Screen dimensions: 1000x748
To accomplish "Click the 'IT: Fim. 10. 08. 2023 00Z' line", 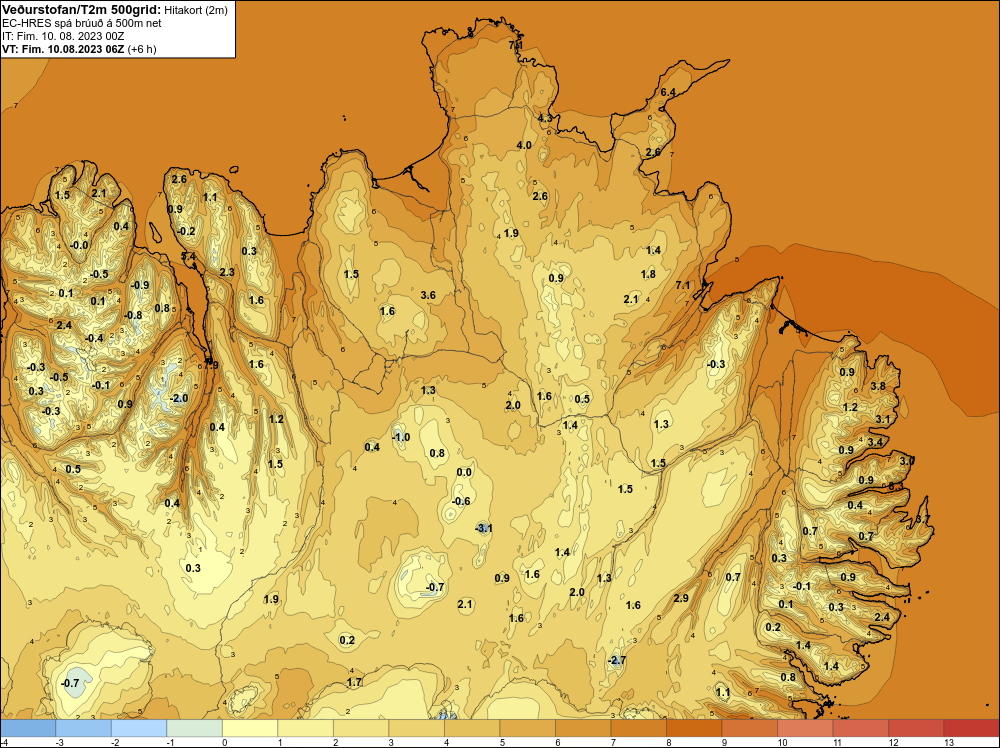I will 63,36.
